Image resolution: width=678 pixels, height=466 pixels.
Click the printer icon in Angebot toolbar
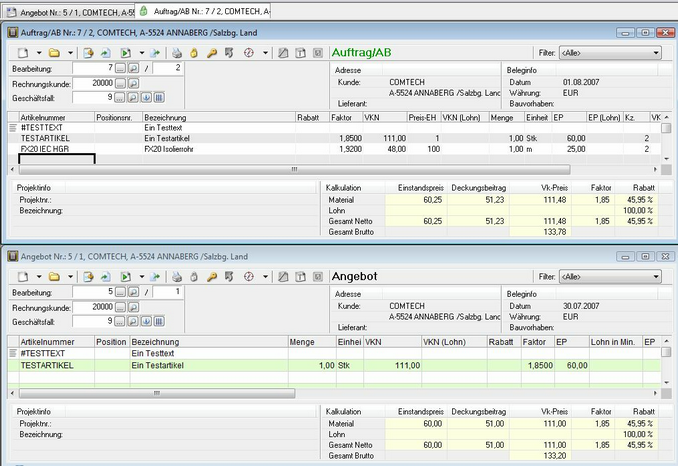tap(176, 277)
